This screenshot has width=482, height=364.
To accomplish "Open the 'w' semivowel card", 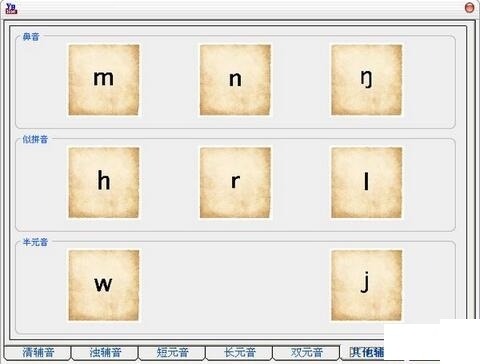I will (104, 285).
